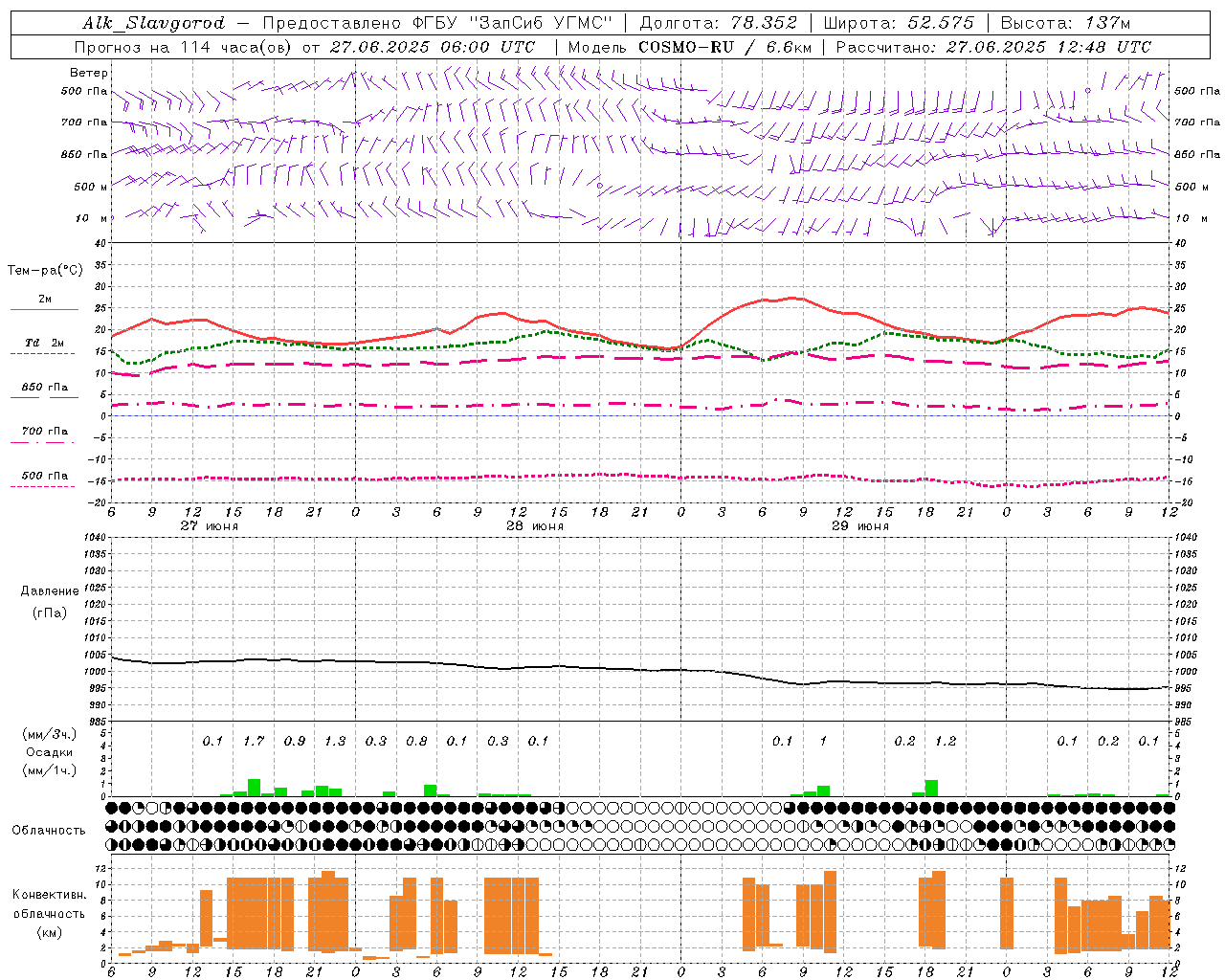Click the 'Td 2м' dew point legend label
This screenshot has height=980, width=1225.
44,343
